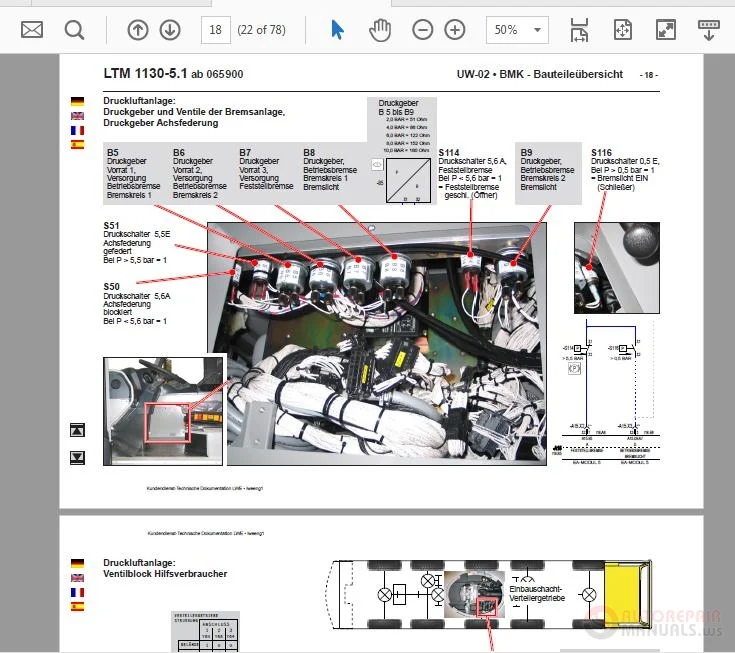Click the 'B9' Druckgeber label

click(526, 152)
